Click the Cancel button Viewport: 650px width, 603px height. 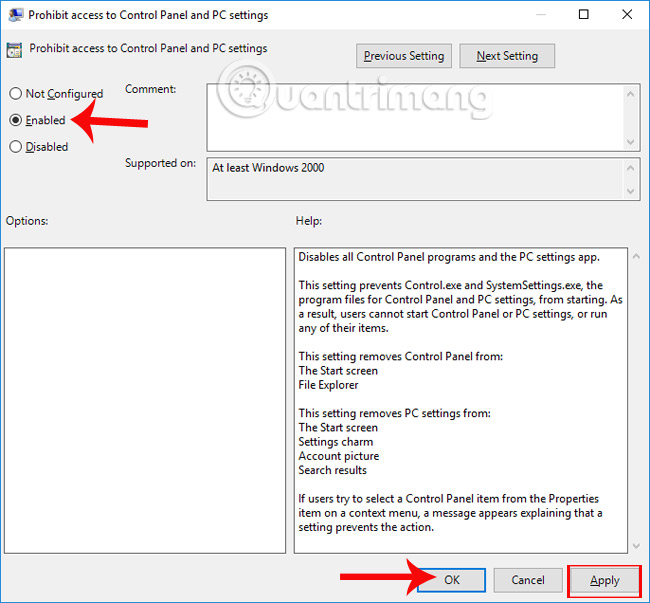point(528,580)
